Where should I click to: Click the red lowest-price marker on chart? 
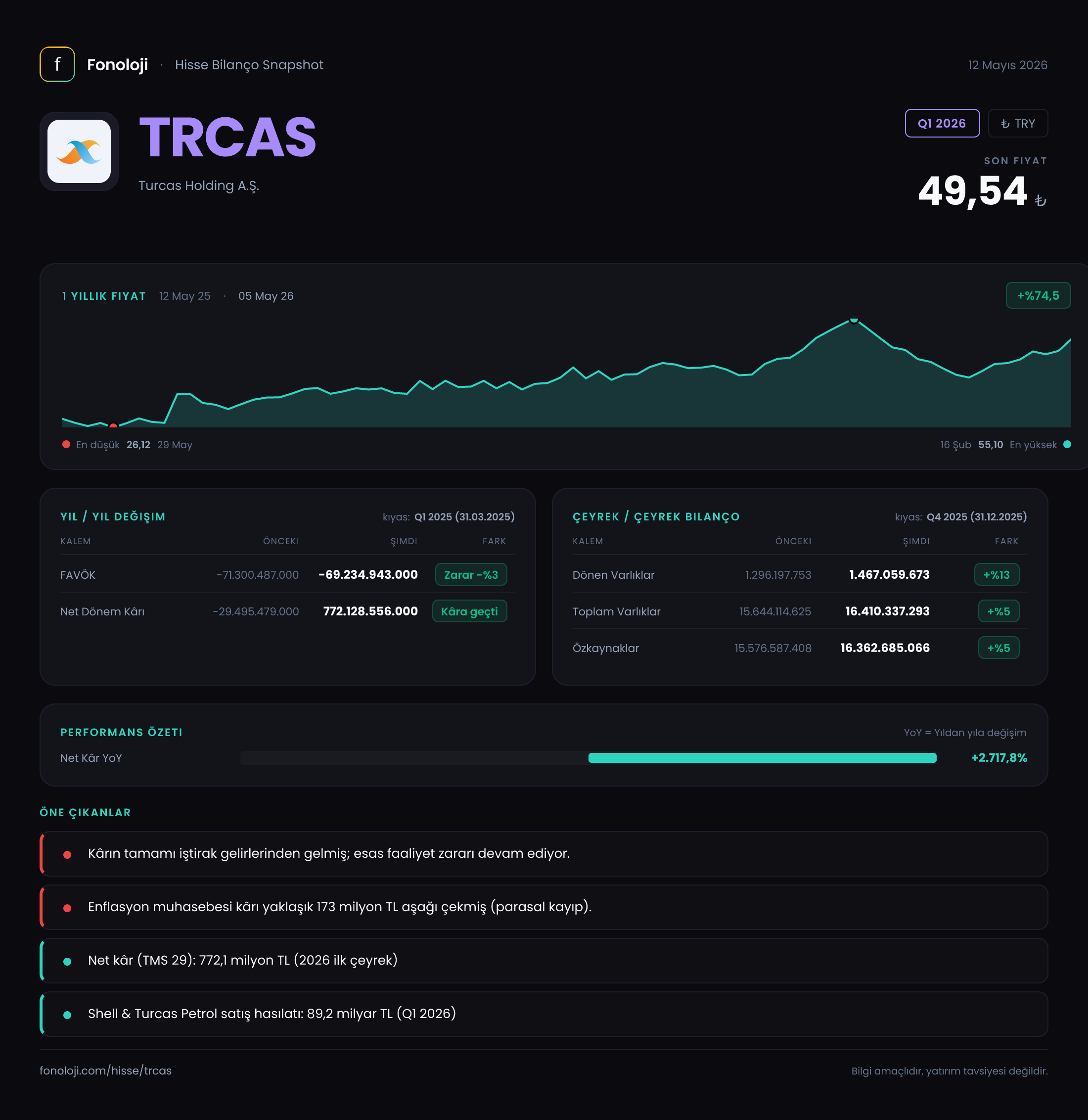click(113, 426)
